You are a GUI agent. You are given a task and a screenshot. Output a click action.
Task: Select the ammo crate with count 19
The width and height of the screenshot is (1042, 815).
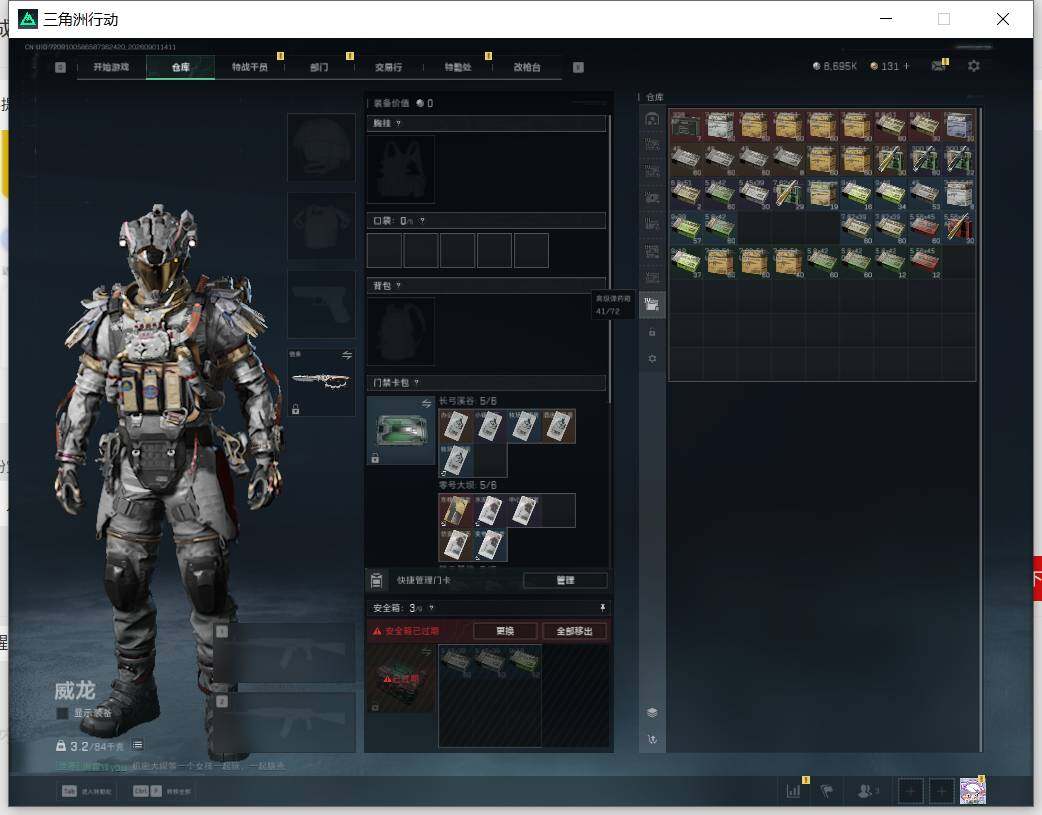click(822, 194)
